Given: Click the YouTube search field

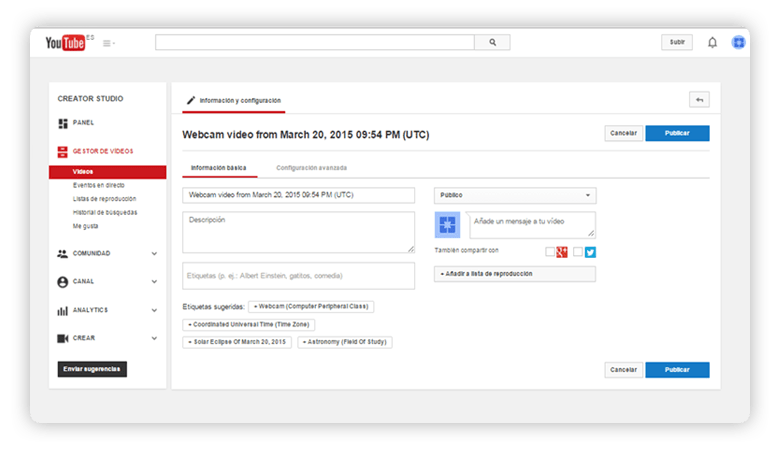Looking at the screenshot, I should [315, 42].
